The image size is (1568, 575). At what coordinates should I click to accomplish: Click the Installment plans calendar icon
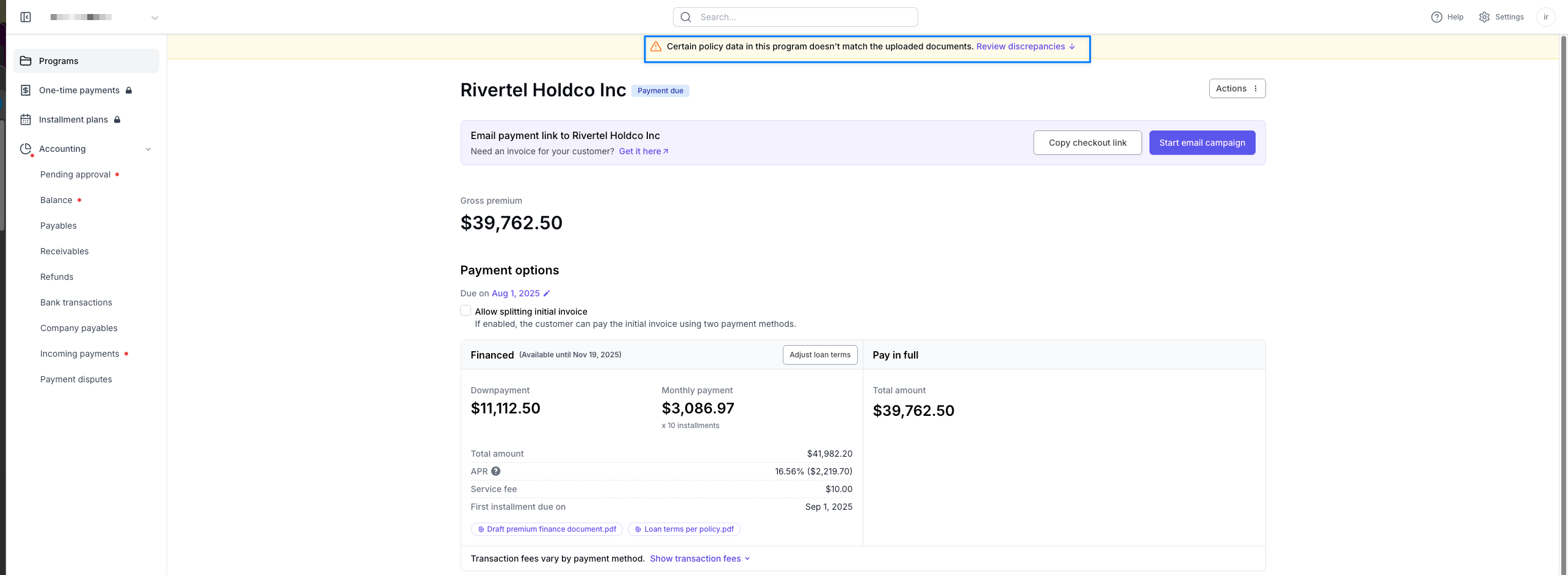click(26, 120)
